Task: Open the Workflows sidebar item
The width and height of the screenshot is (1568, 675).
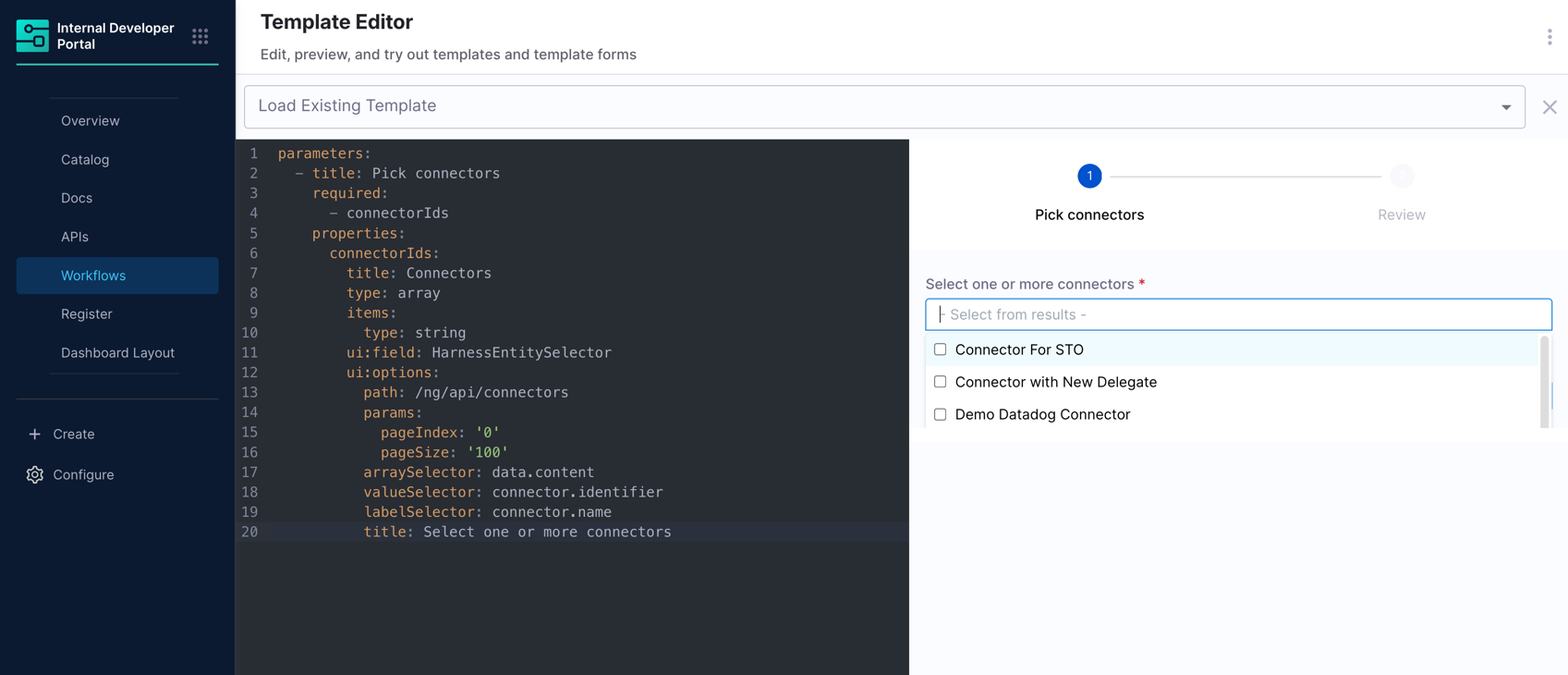Action: (117, 276)
